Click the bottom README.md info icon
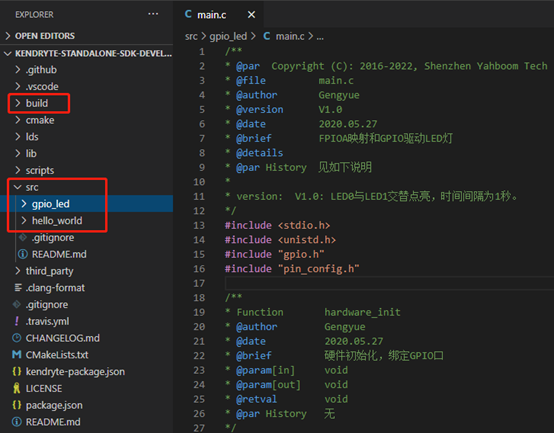Image resolution: width=554 pixels, height=433 pixels. tap(17, 422)
